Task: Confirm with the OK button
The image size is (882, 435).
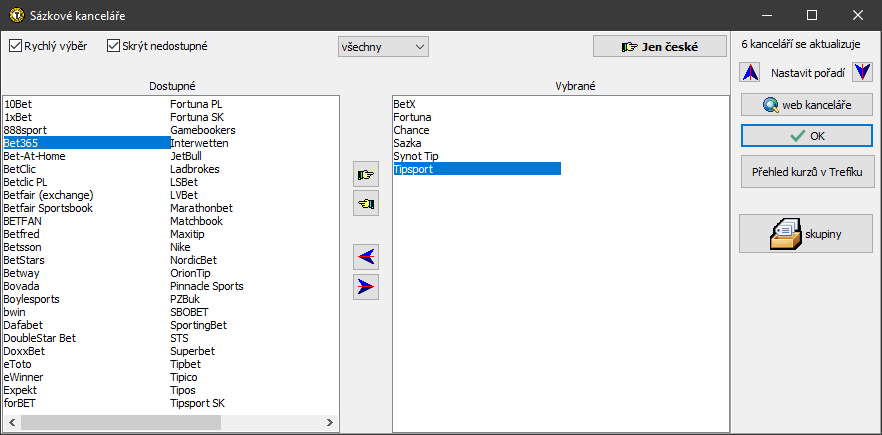Action: (806, 135)
